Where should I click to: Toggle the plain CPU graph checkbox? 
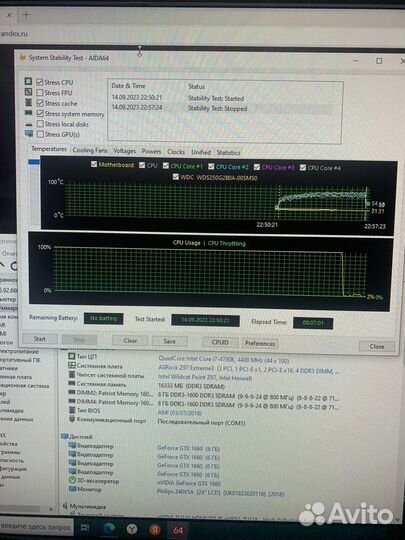click(142, 165)
